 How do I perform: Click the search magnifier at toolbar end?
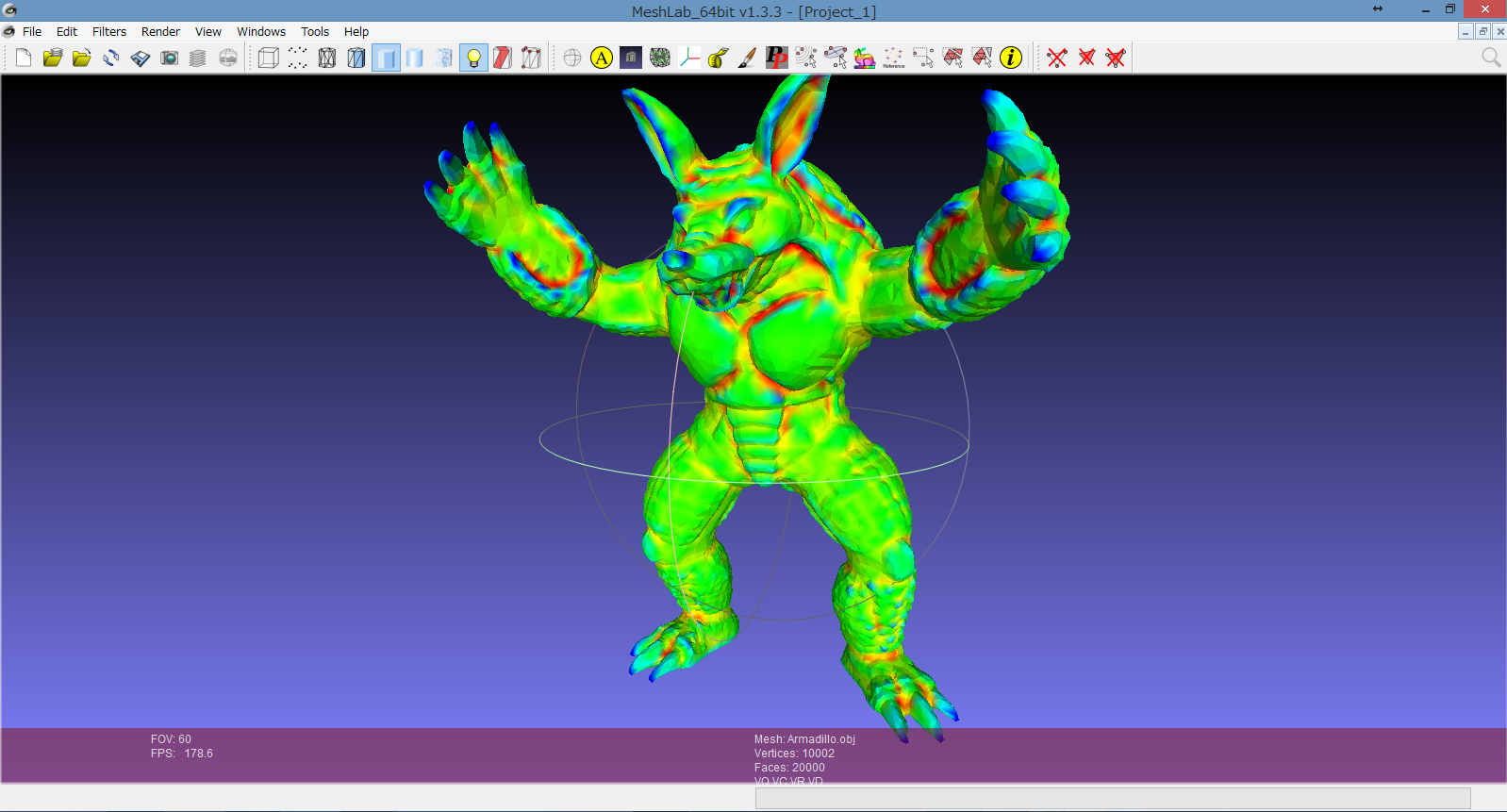point(1491,58)
